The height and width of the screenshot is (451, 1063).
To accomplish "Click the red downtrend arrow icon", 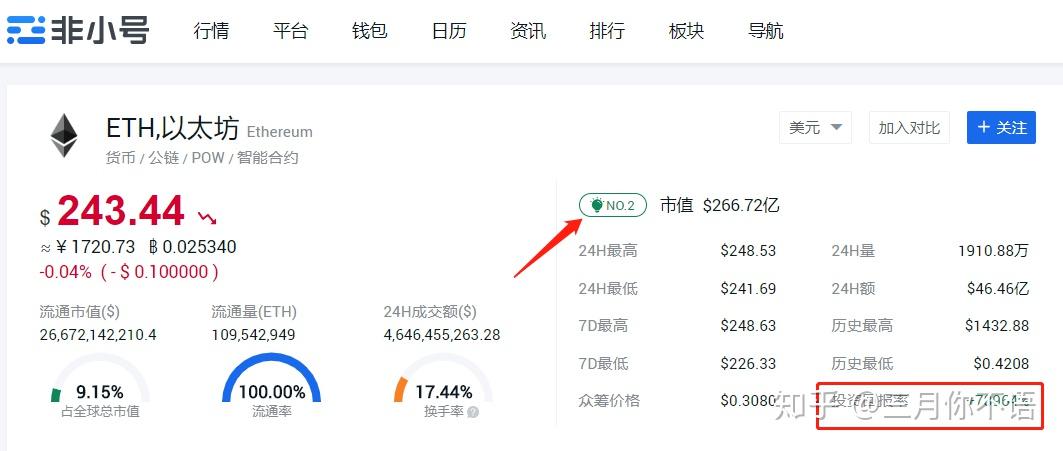I will point(207,217).
